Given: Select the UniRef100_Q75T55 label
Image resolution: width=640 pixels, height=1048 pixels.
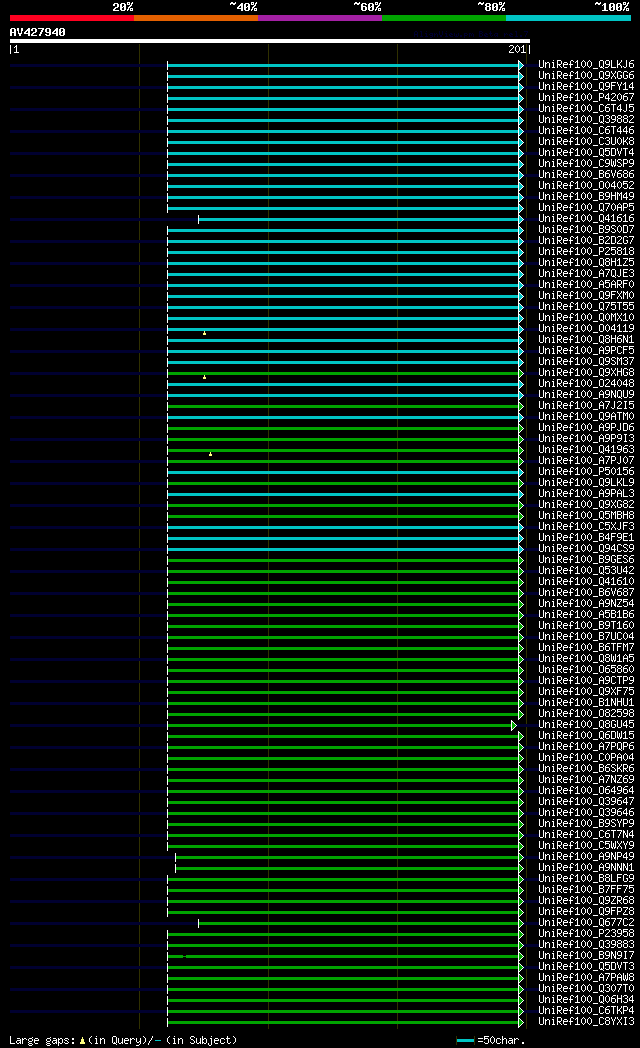Looking at the screenshot, I should [586, 307].
